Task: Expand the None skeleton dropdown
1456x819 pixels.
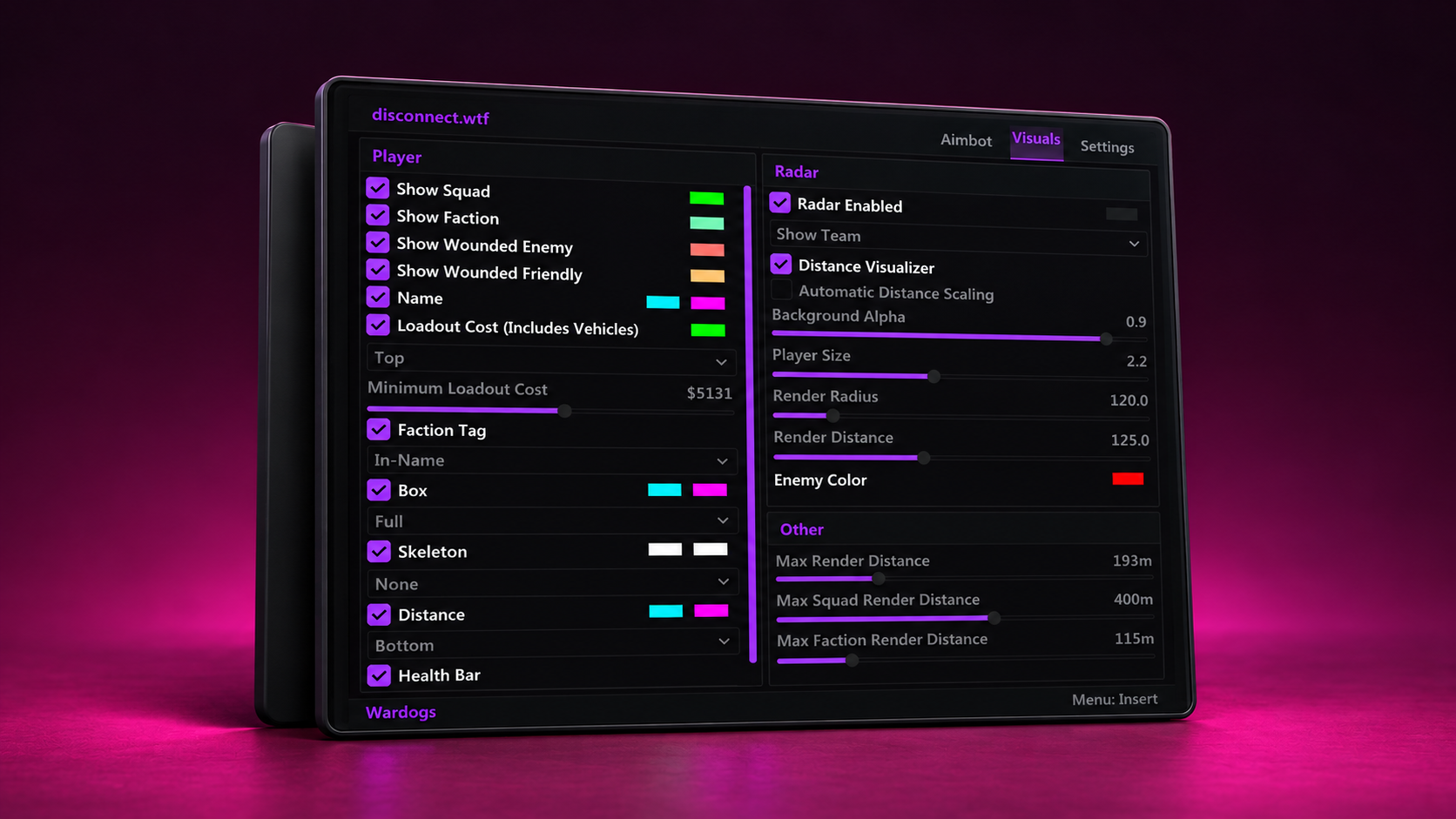Action: point(553,582)
